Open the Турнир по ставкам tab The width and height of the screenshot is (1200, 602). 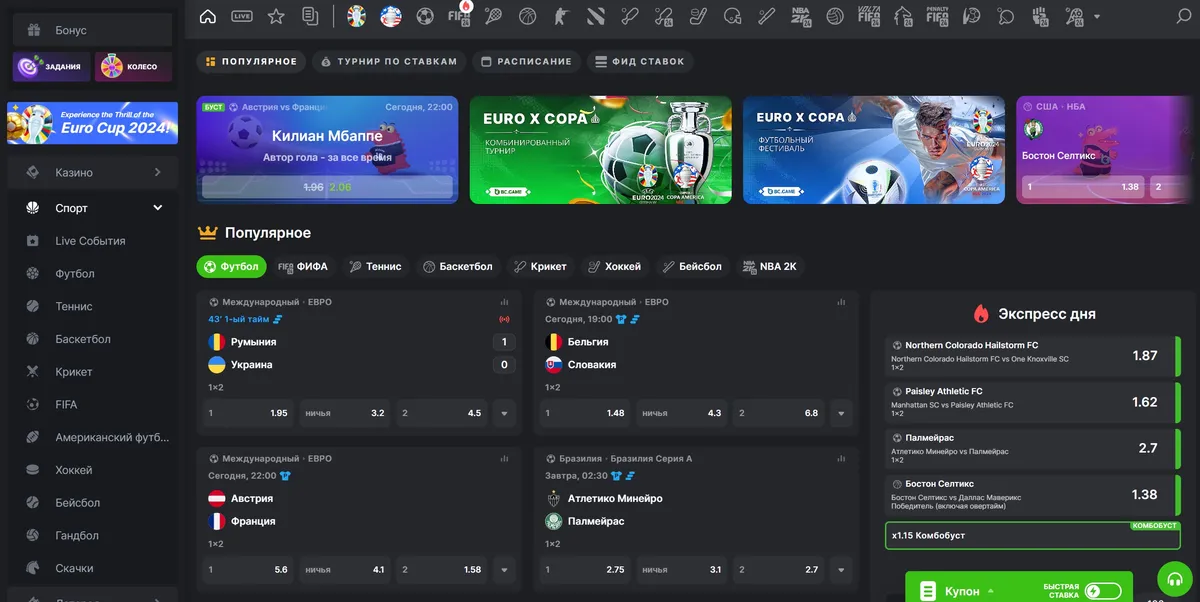click(388, 61)
